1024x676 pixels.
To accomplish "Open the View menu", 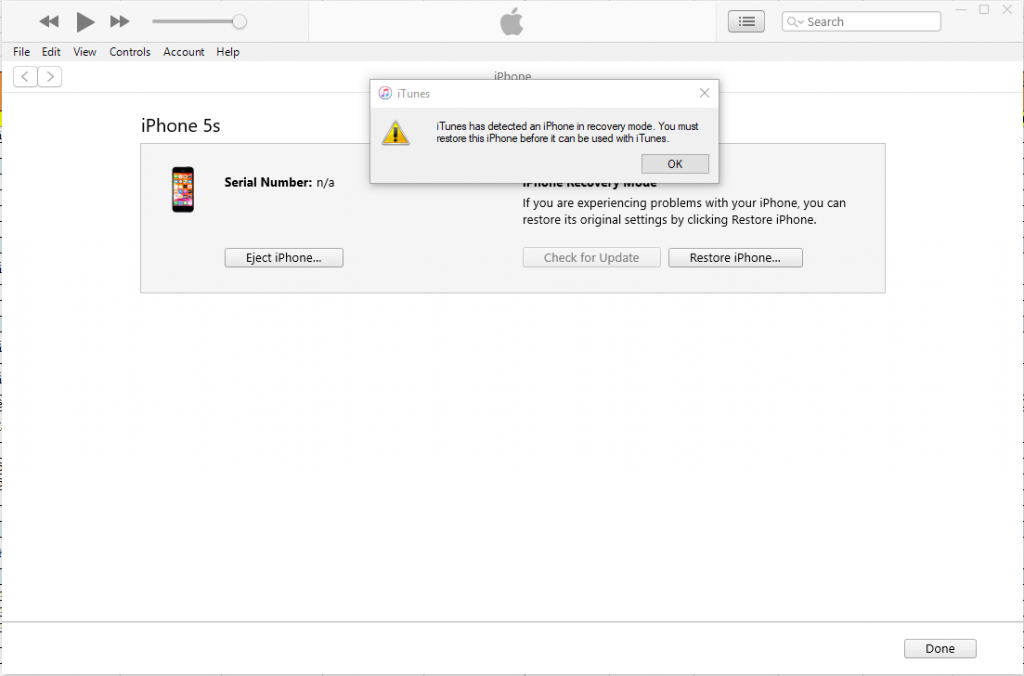I will pyautogui.click(x=84, y=52).
